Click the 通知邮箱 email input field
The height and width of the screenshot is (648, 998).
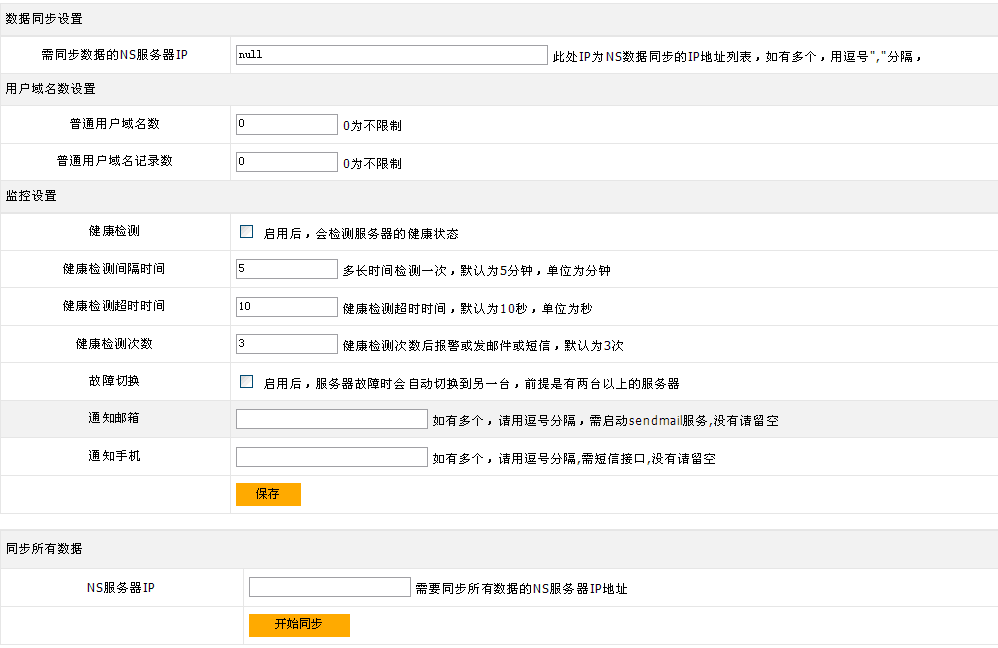point(332,420)
